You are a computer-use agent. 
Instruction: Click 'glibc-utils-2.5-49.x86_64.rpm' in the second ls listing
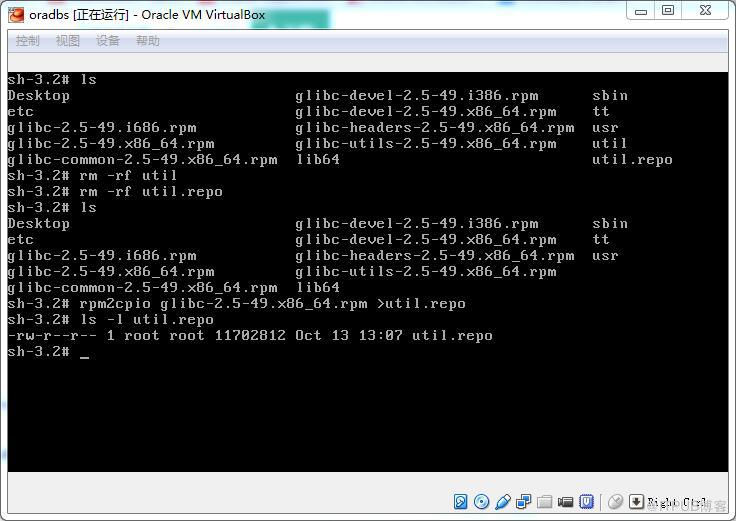(x=426, y=272)
